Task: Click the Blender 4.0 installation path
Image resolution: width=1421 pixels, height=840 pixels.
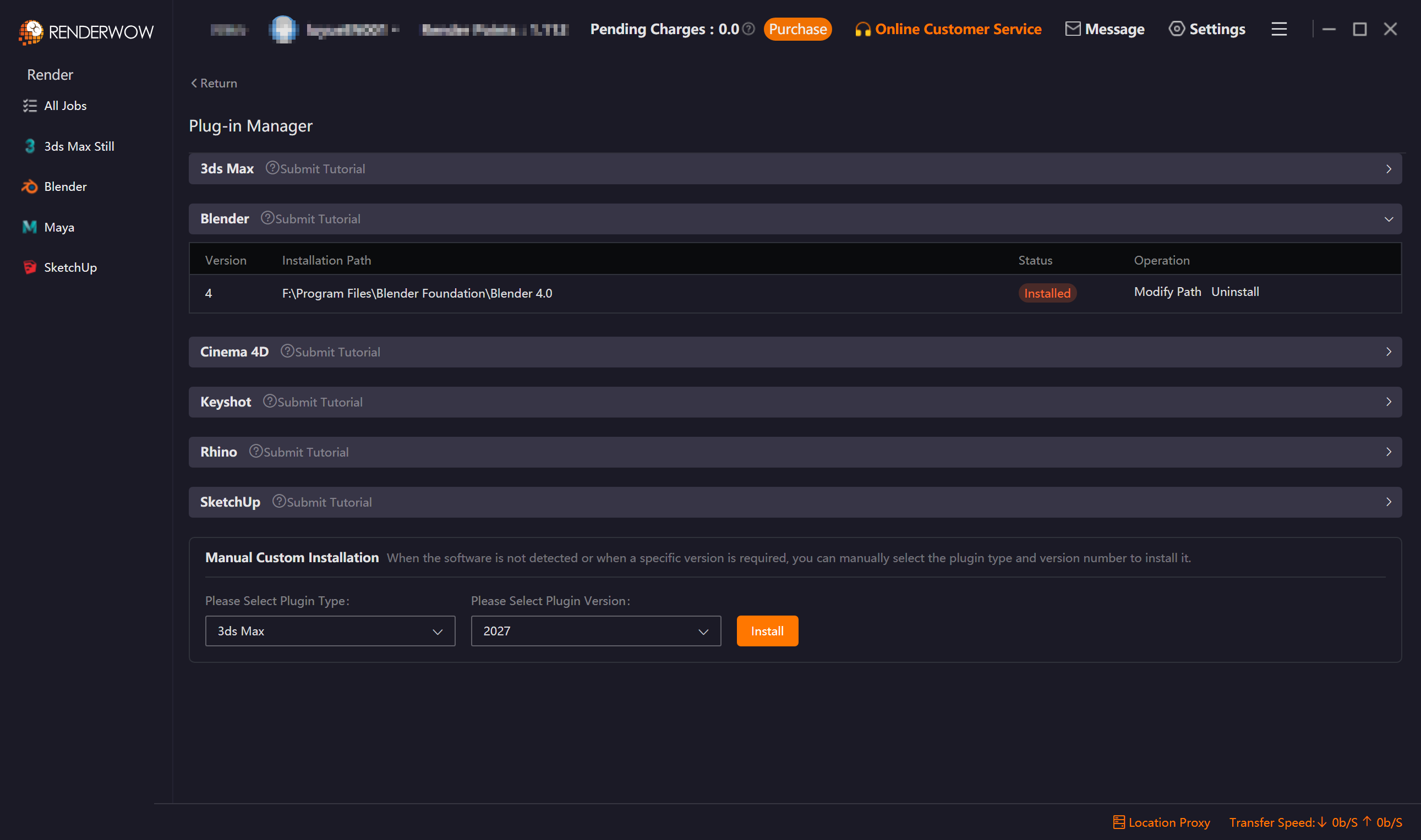Action: pyautogui.click(x=417, y=293)
